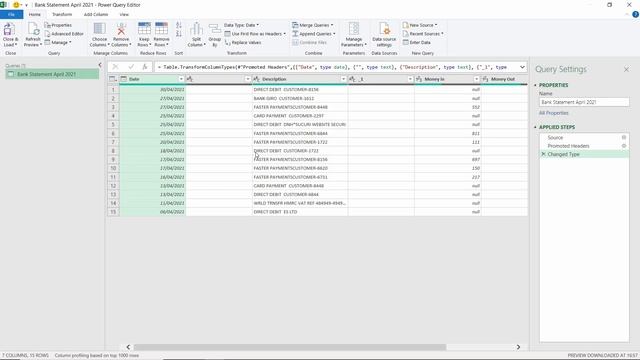Expand the formula bar chevron
640x360 pixels.
[522, 67]
